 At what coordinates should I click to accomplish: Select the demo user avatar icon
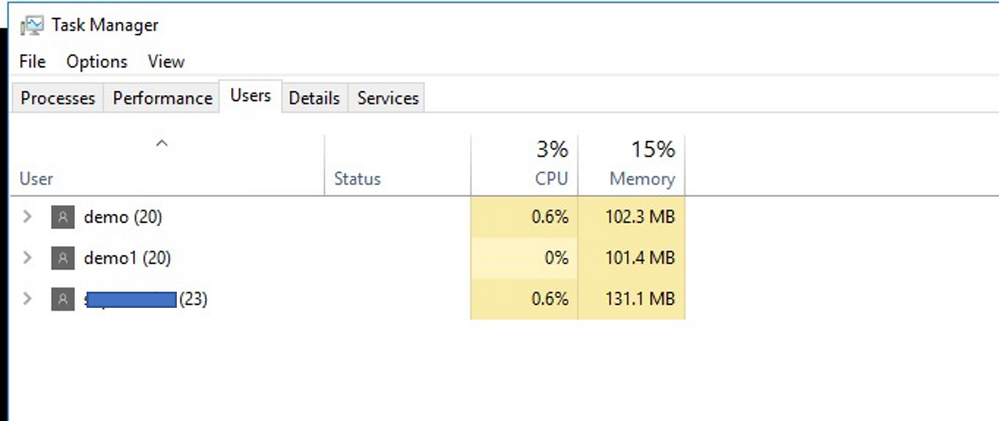tap(62, 217)
